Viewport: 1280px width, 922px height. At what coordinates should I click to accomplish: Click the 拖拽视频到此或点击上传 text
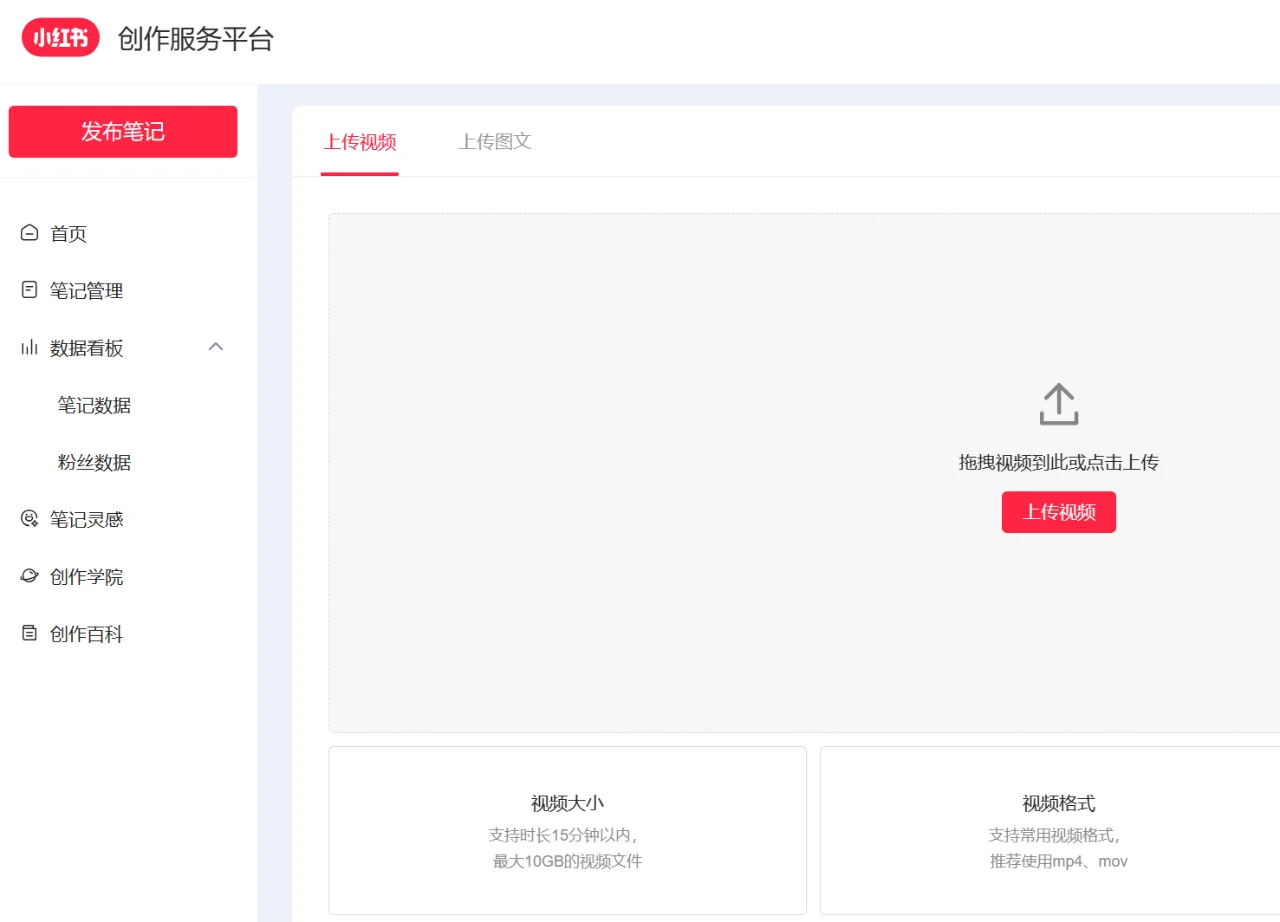(1059, 462)
